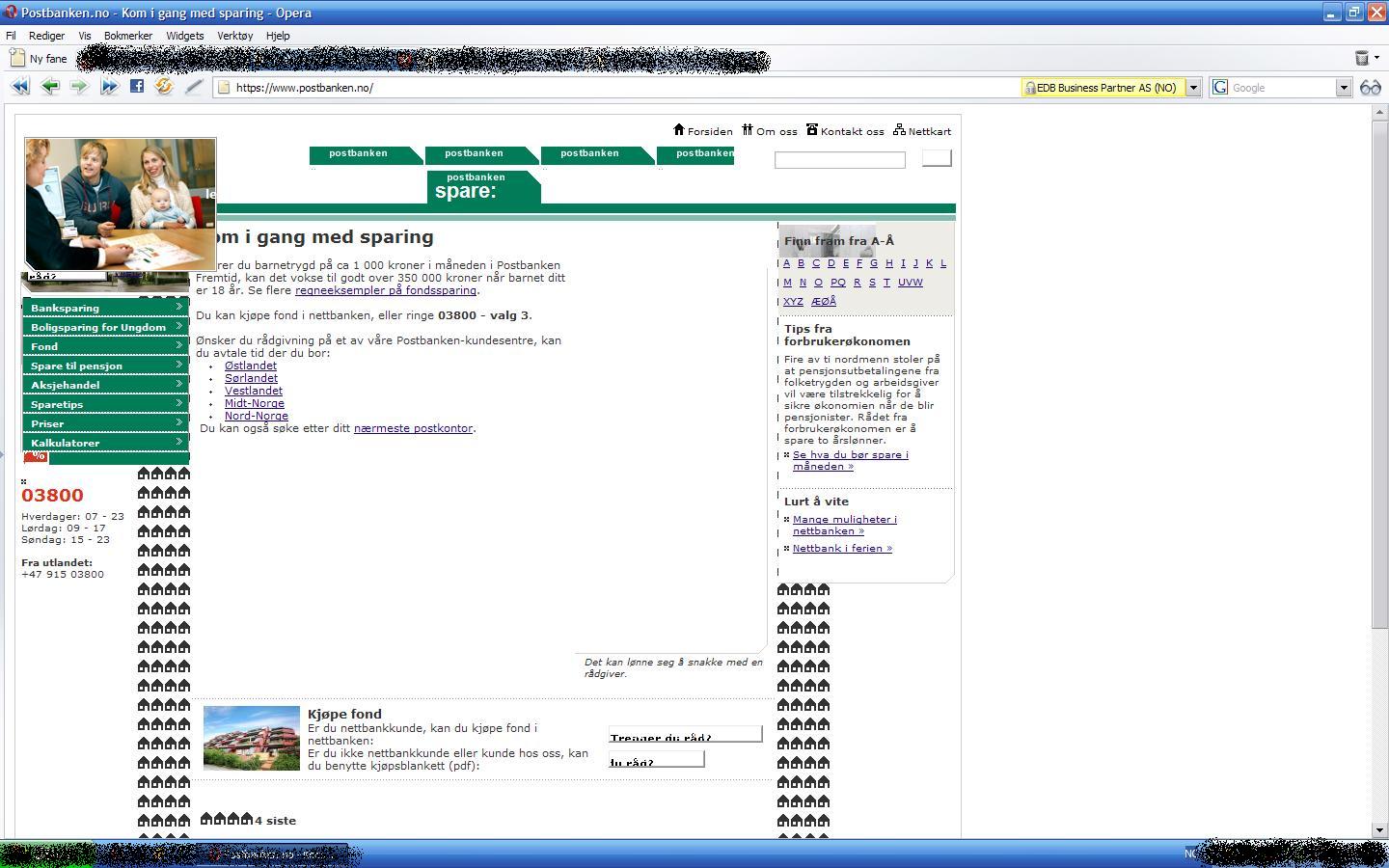Viewport: 1389px width, 868px height.
Task: Click the fast-forward navigation icon
Action: point(109,87)
